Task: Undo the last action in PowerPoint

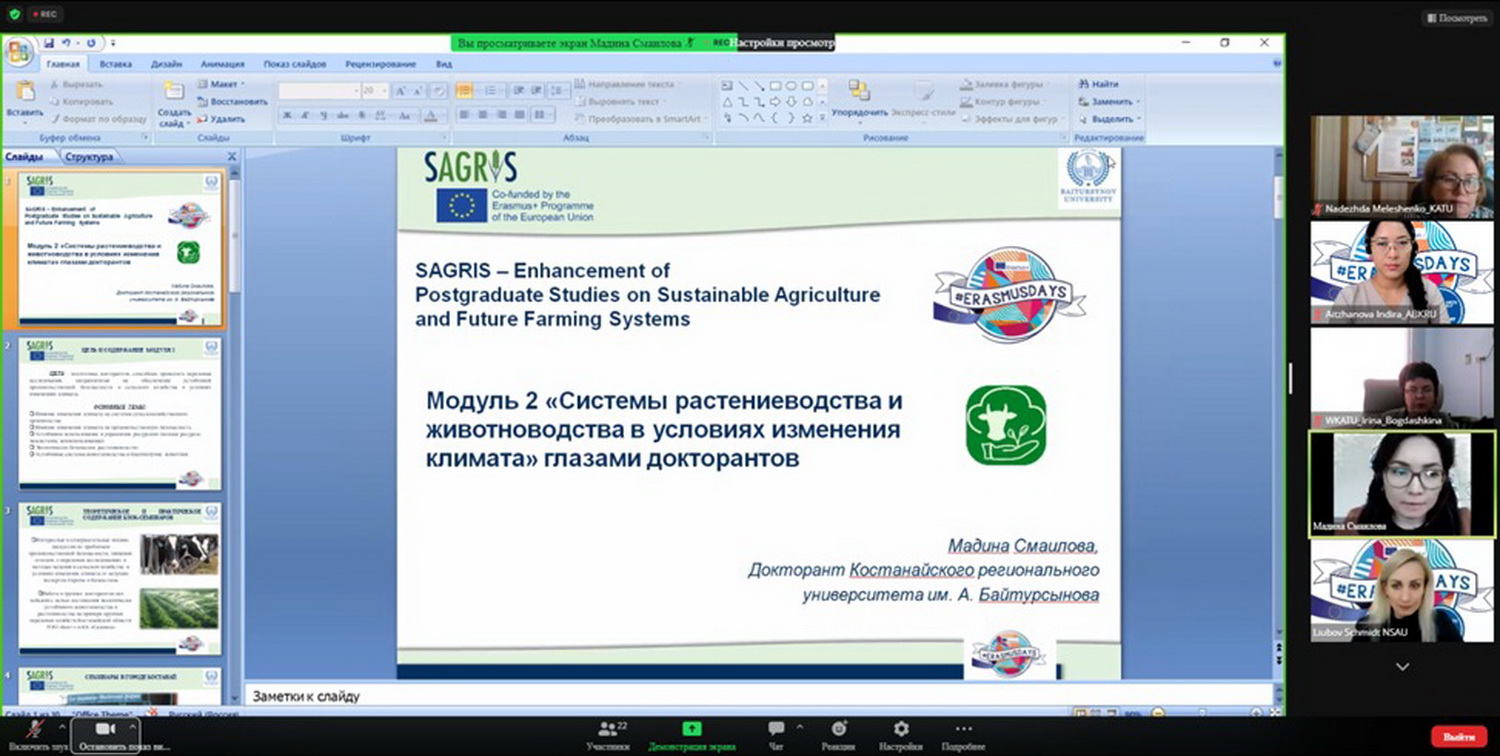Action: [x=66, y=43]
